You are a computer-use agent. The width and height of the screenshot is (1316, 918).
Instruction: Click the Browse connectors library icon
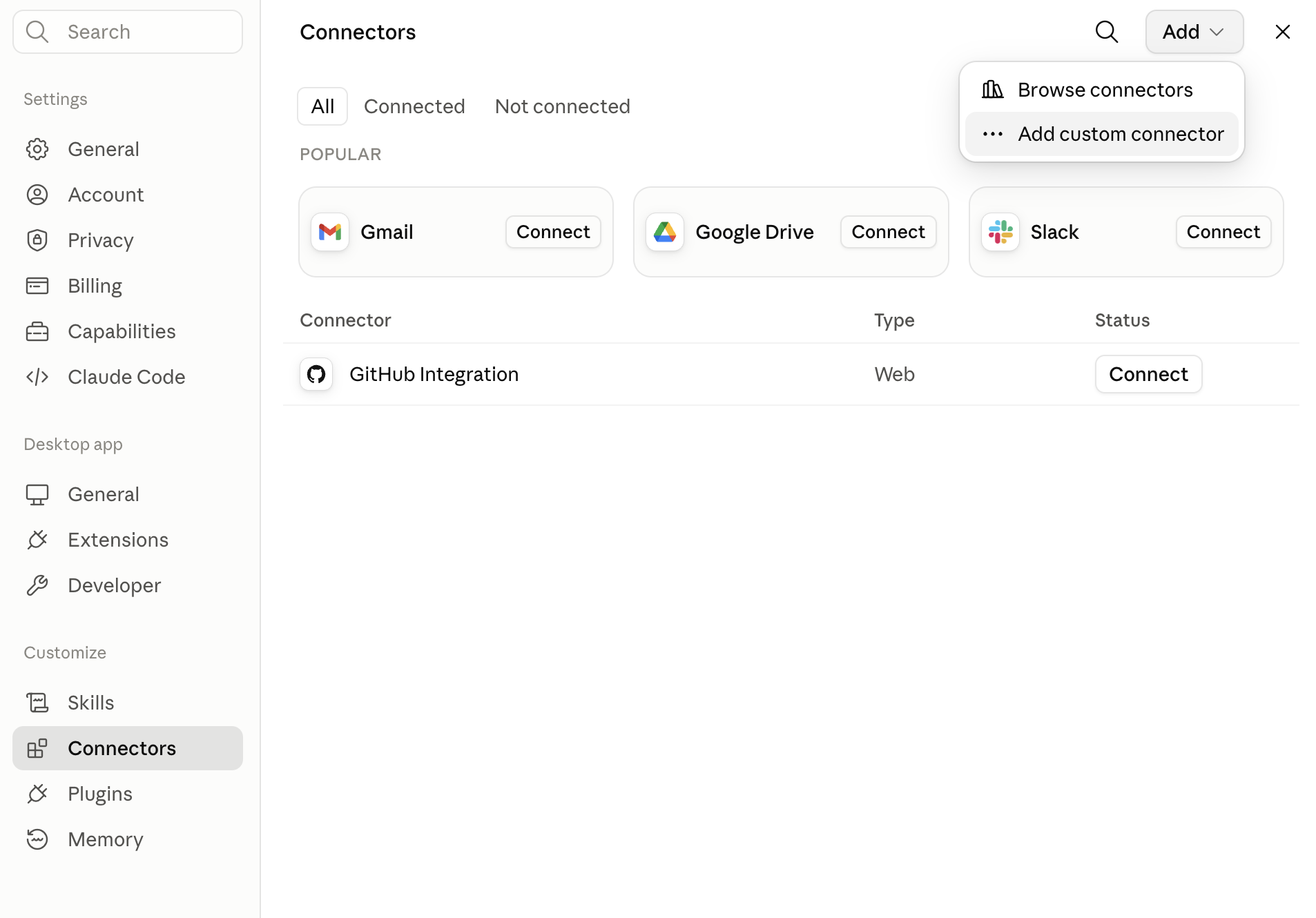[993, 90]
